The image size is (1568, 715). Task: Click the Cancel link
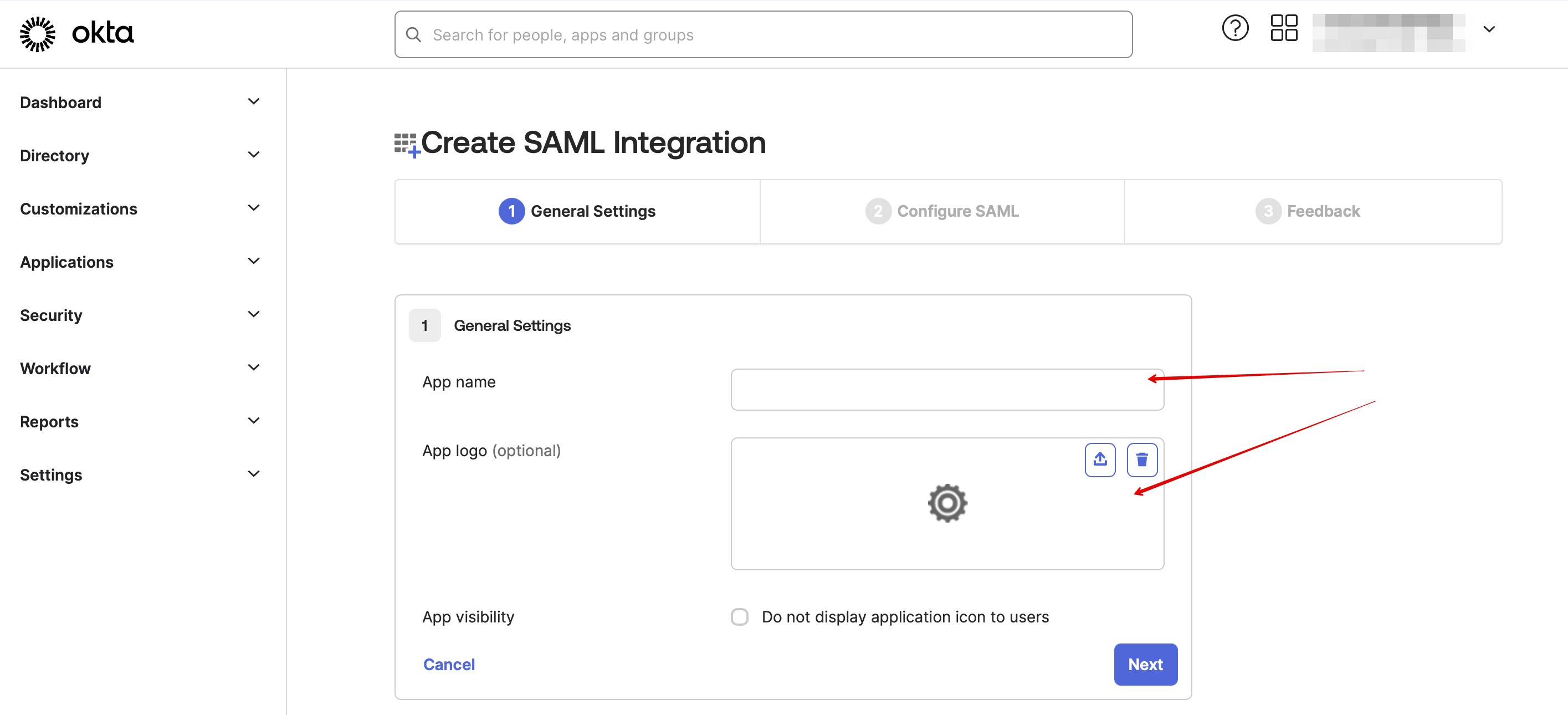pyautogui.click(x=449, y=664)
